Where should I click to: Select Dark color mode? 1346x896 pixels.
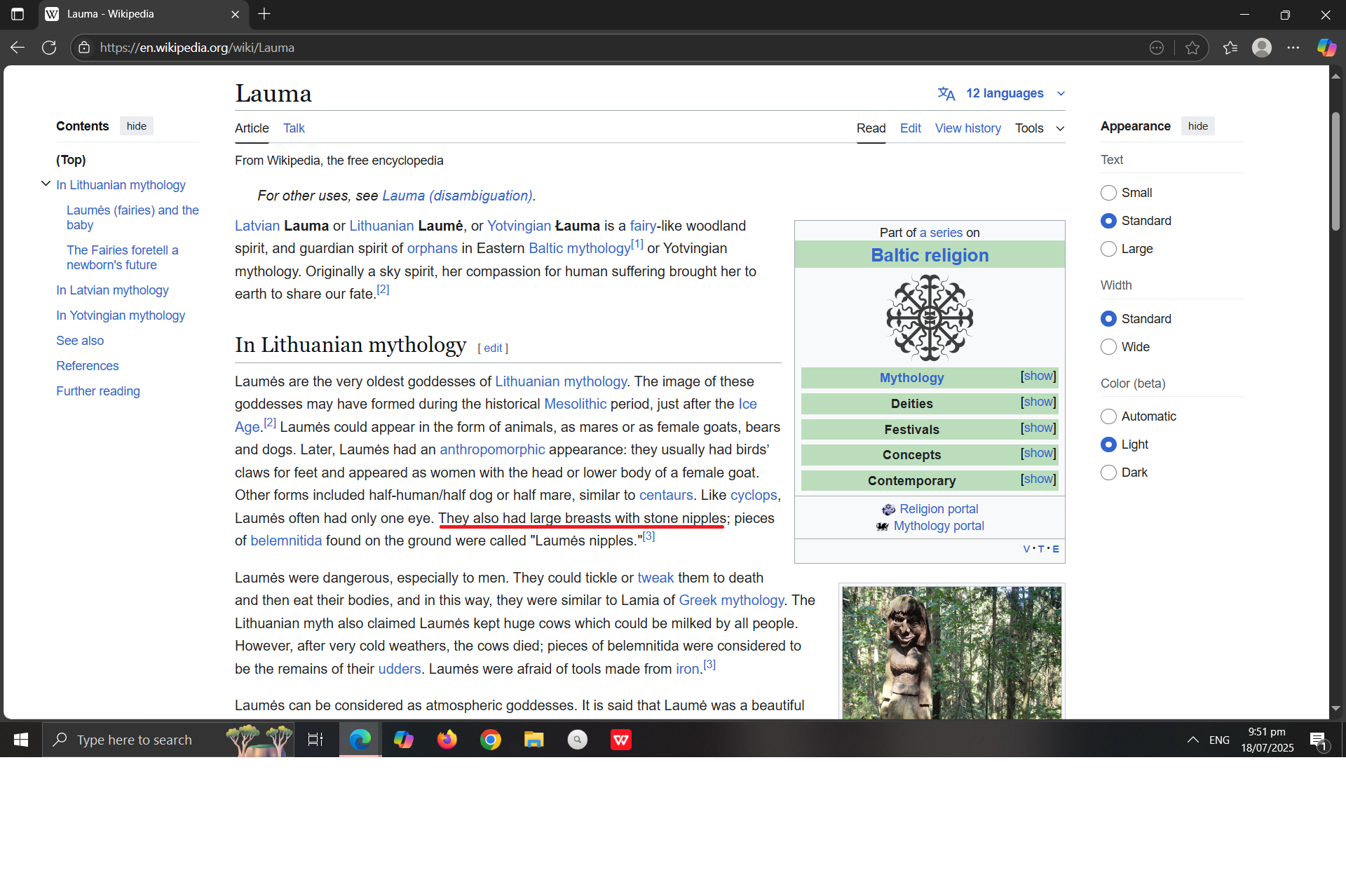tap(1108, 473)
